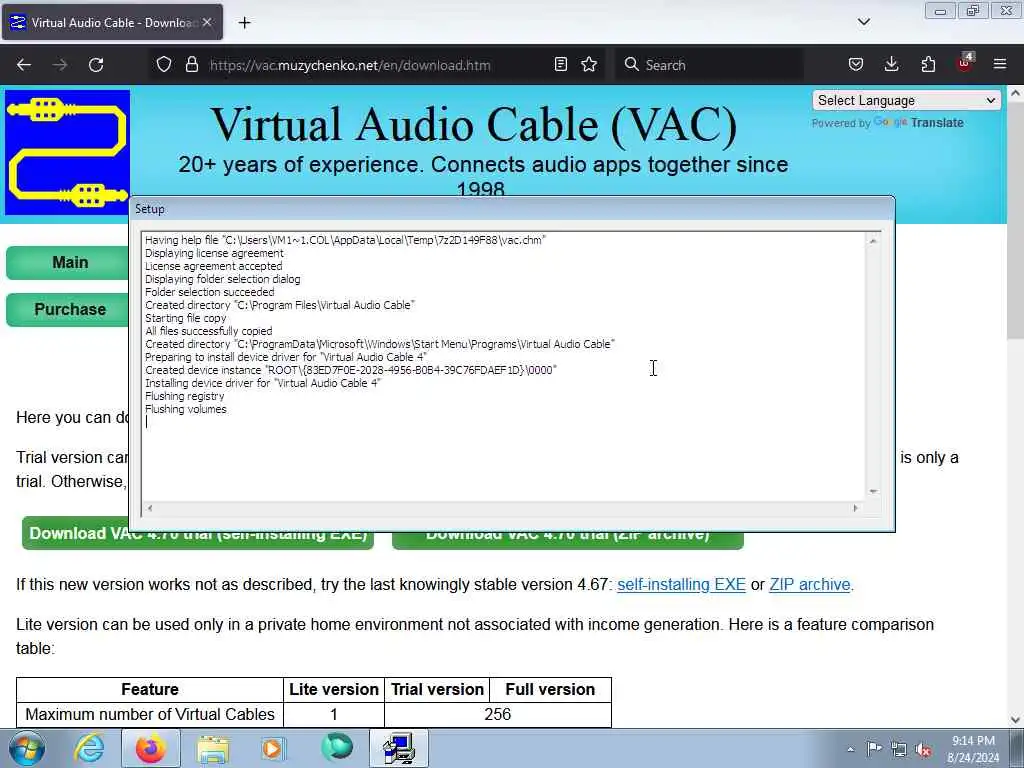Click the 'Trial version' table header
Screen dimensions: 1024x768
click(437, 690)
